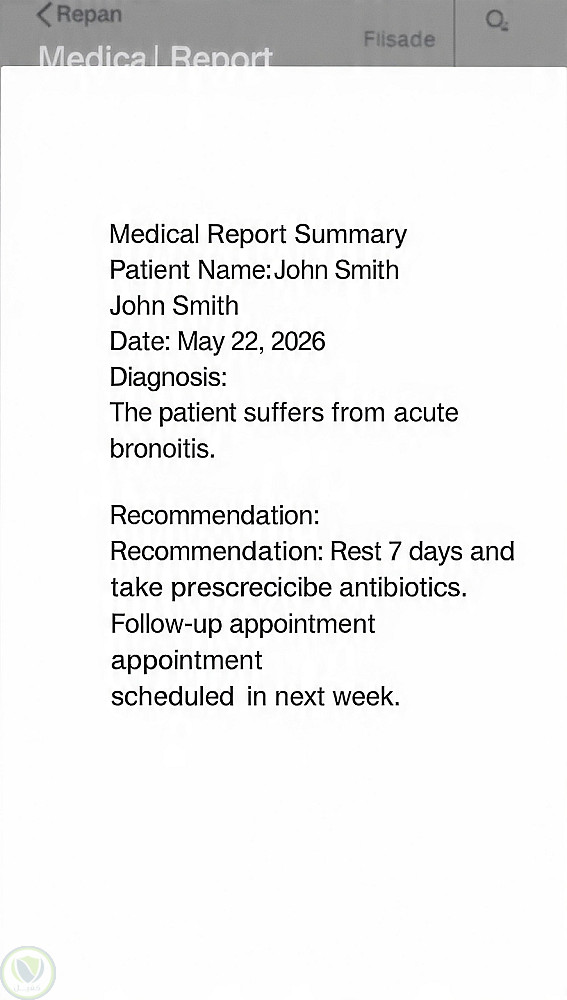Click the Medical Report Summary heading
The height and width of the screenshot is (1000, 567).
tap(258, 235)
